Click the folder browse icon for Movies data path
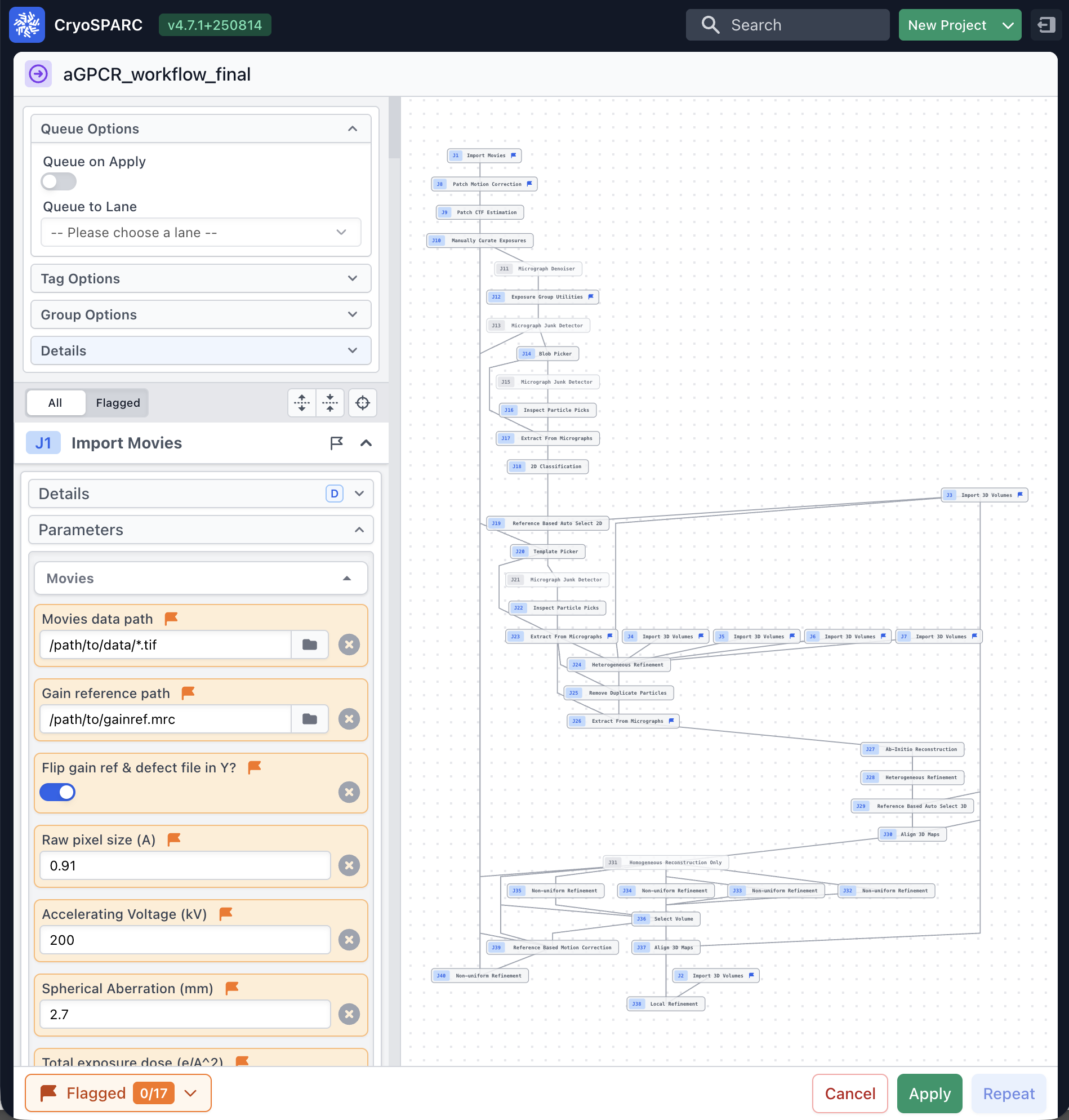This screenshot has width=1069, height=1120. 309,645
